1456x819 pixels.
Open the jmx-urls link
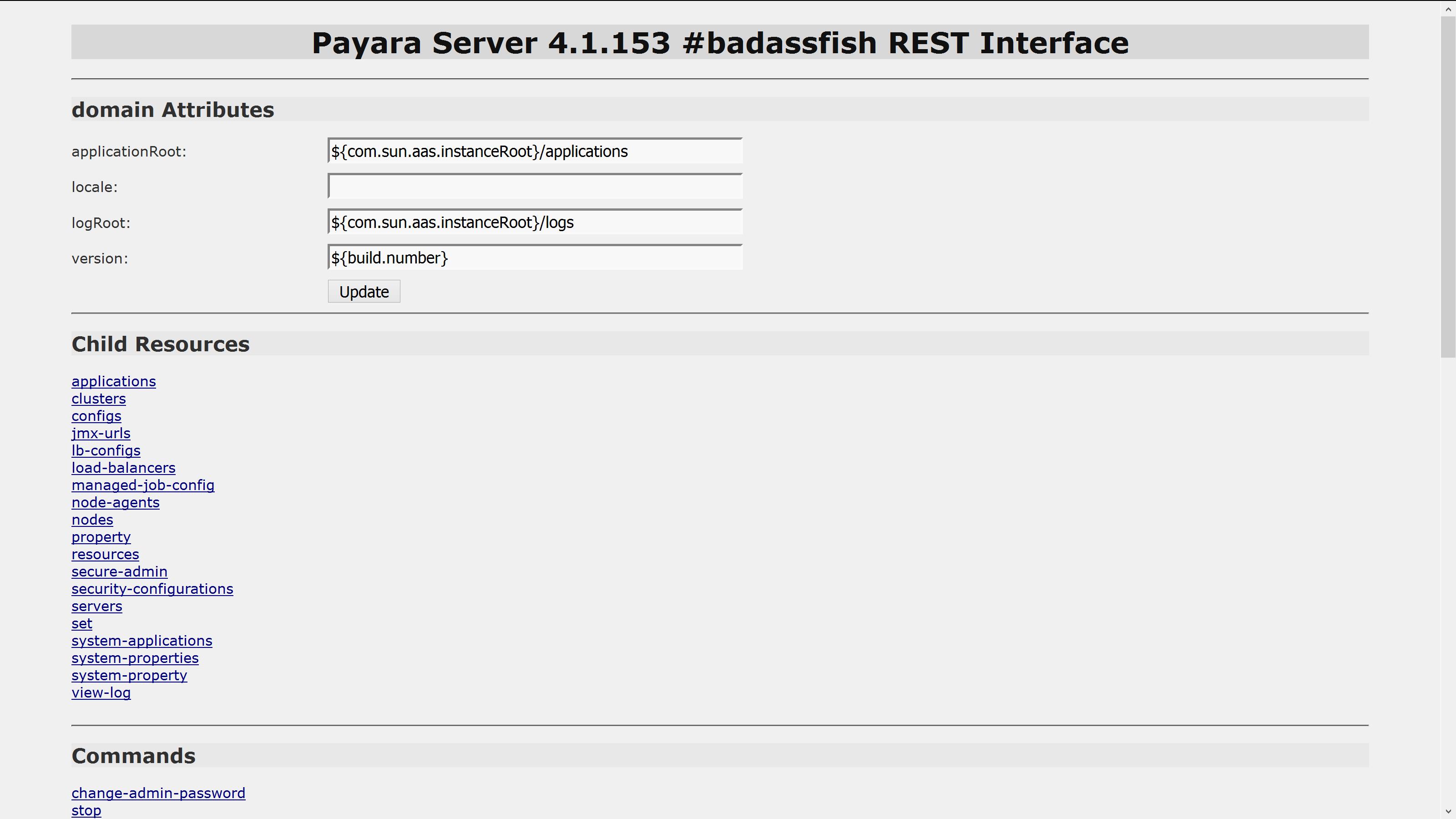coord(101,434)
